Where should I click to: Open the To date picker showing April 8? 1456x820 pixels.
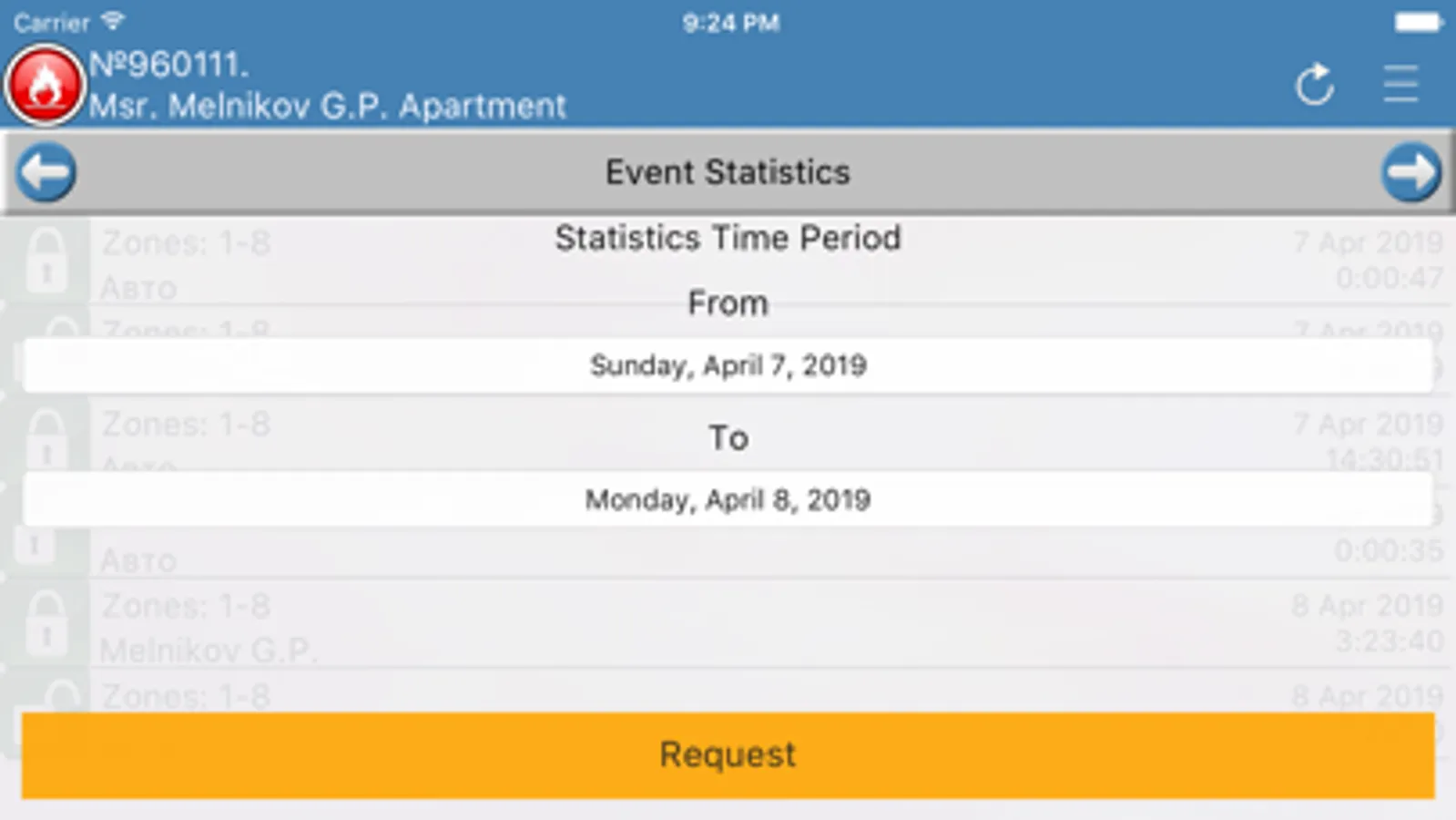click(x=728, y=499)
